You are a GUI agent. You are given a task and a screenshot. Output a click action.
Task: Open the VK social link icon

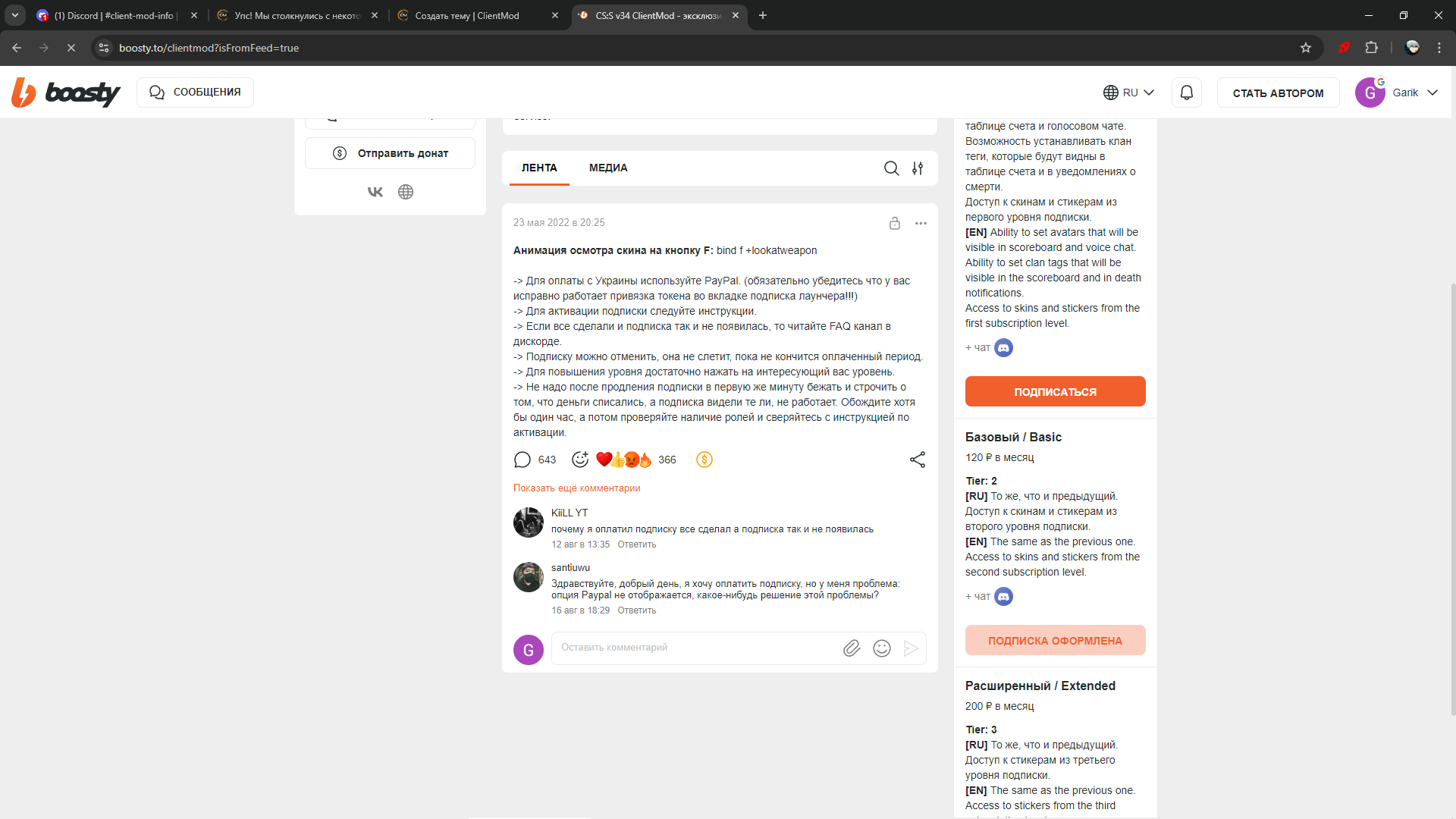coord(375,192)
